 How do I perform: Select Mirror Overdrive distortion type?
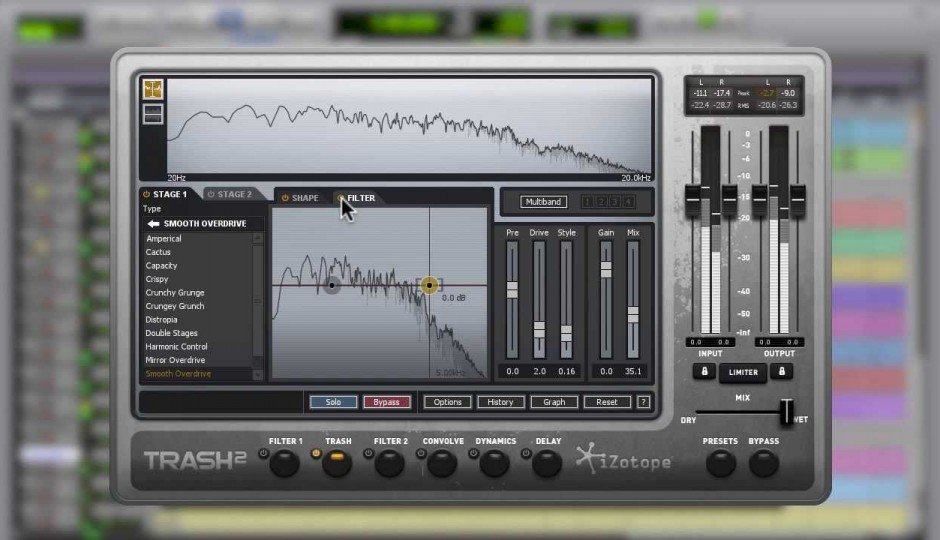click(175, 360)
